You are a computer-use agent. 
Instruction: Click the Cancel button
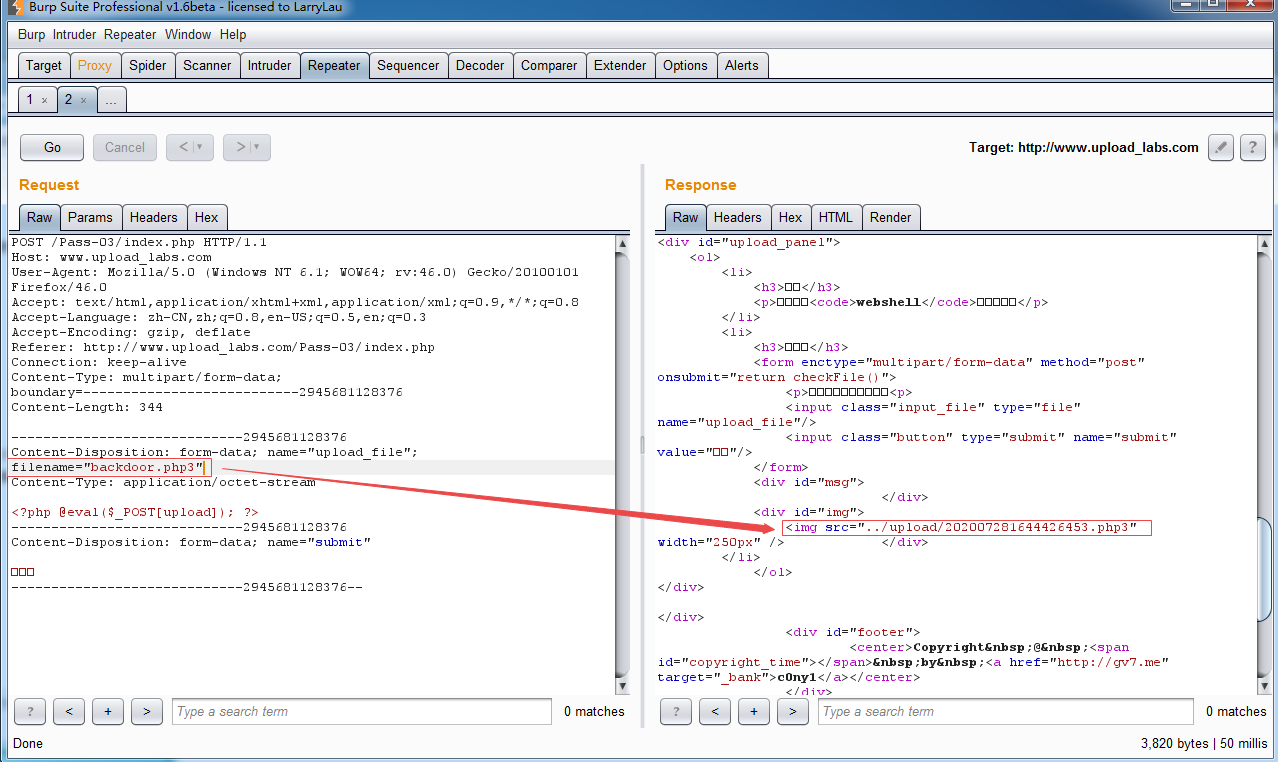125,147
